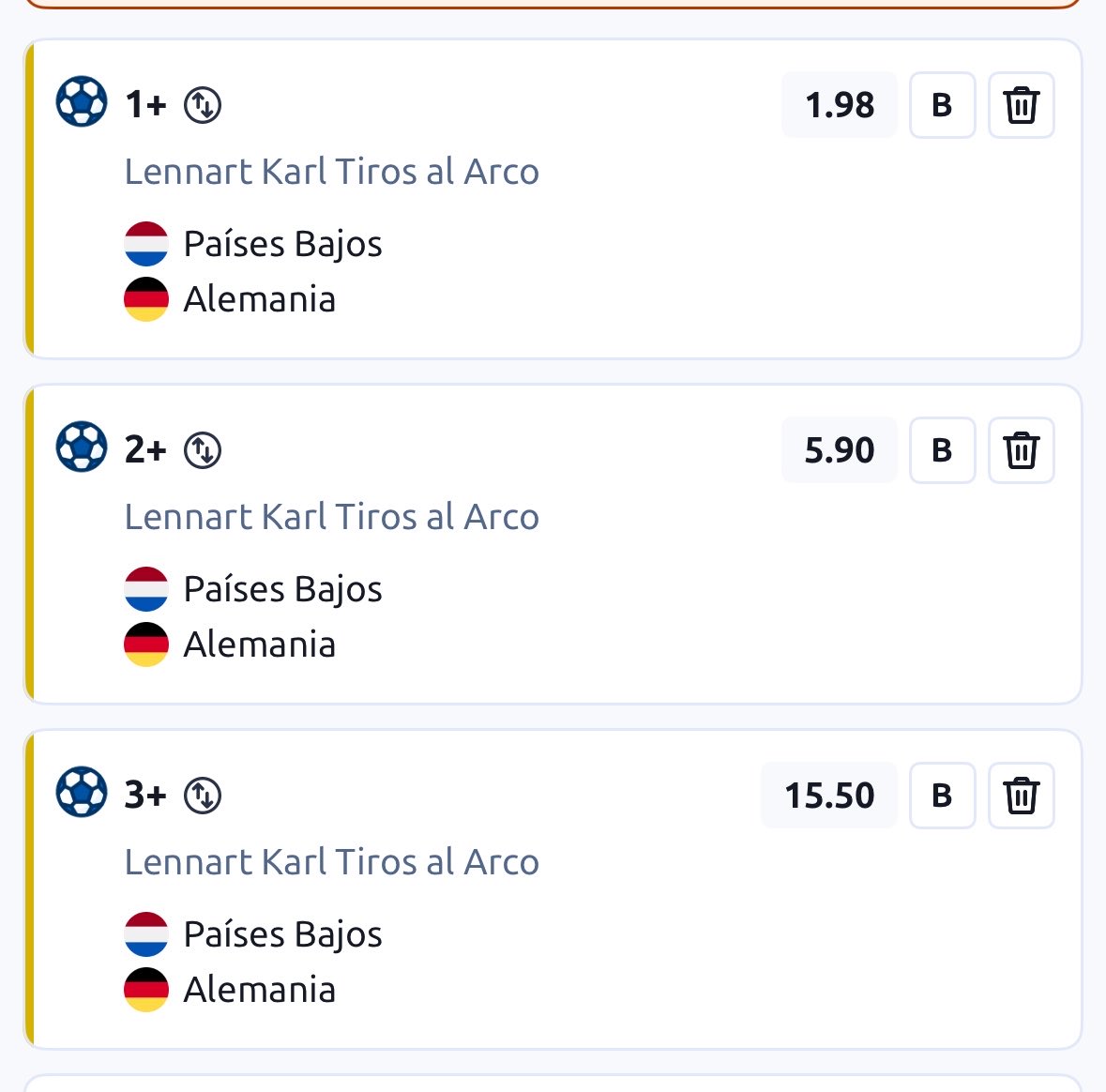Click the Germany flag in the 3+ card

click(146, 989)
